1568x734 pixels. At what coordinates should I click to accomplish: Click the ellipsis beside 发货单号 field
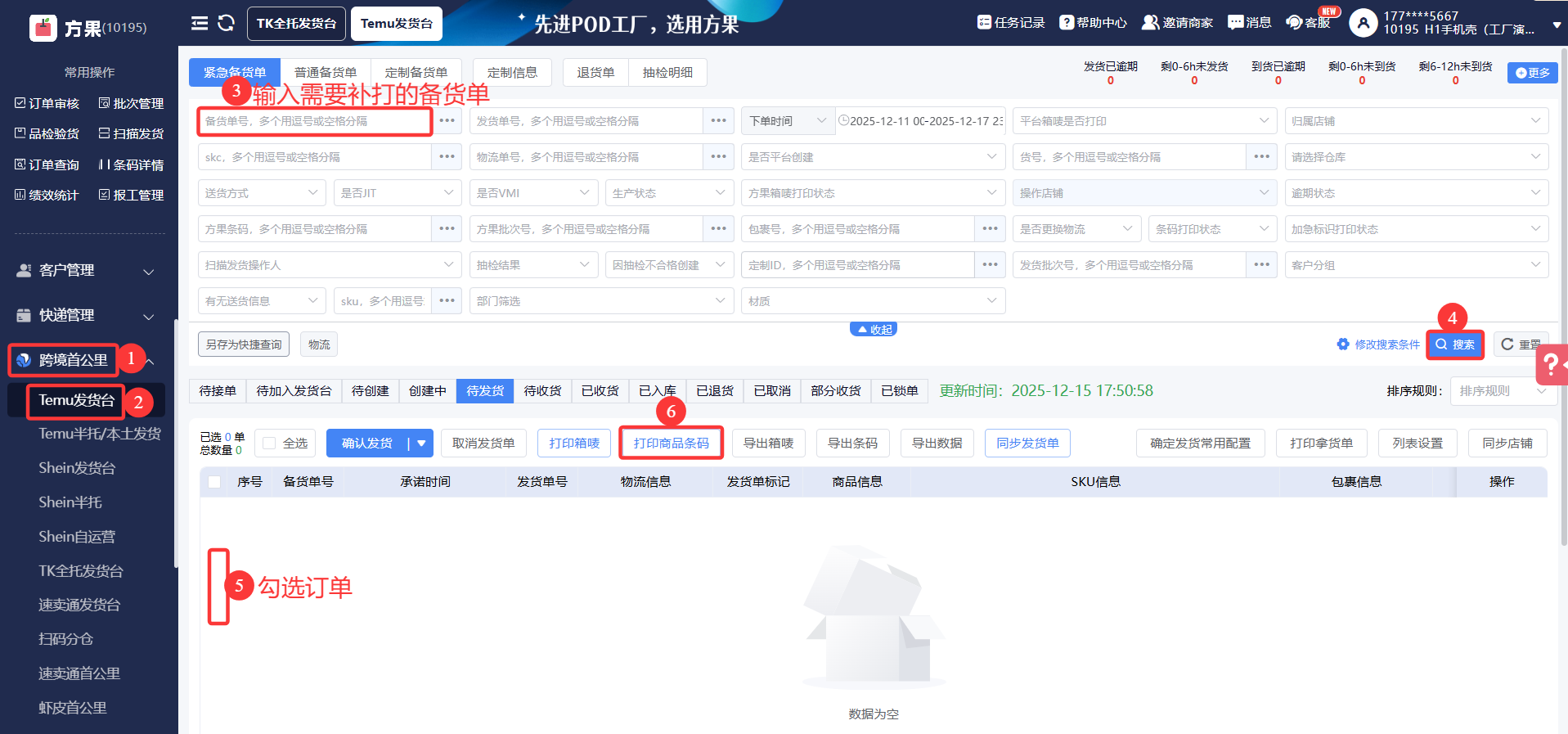[x=718, y=121]
